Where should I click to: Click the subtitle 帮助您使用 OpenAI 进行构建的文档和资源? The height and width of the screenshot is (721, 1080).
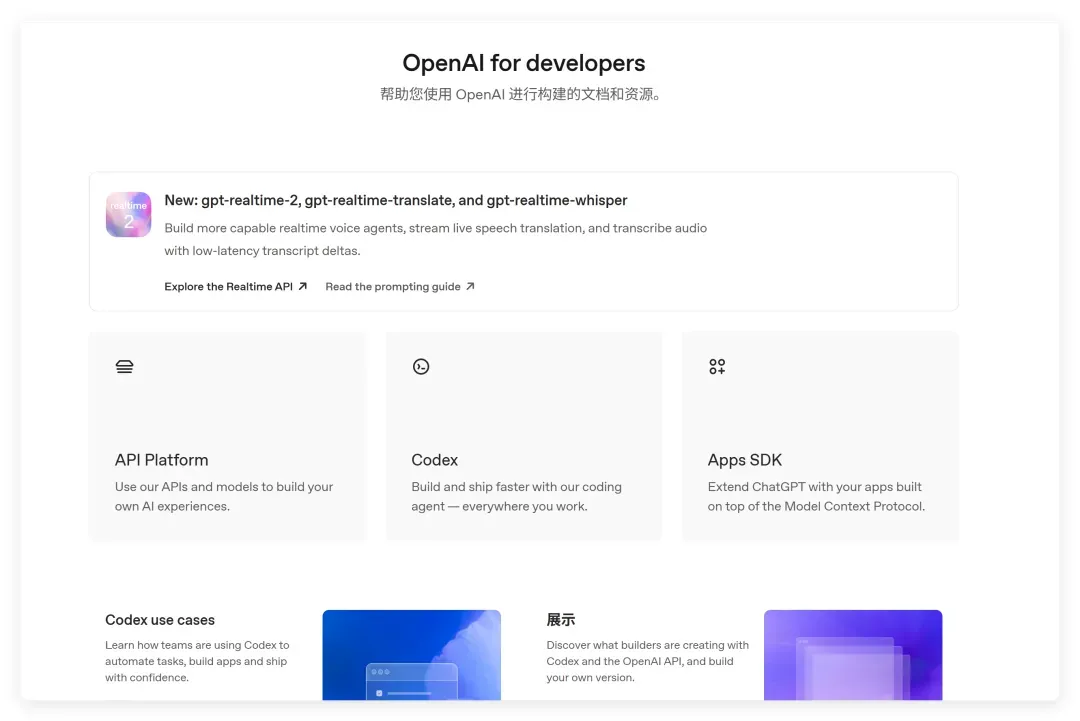(521, 94)
